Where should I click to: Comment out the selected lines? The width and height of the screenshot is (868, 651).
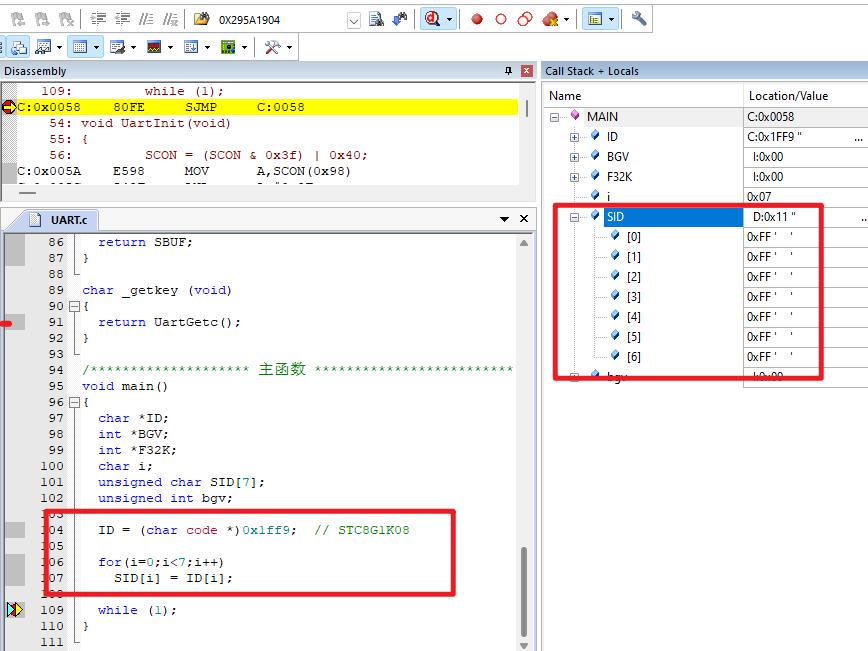(x=146, y=19)
